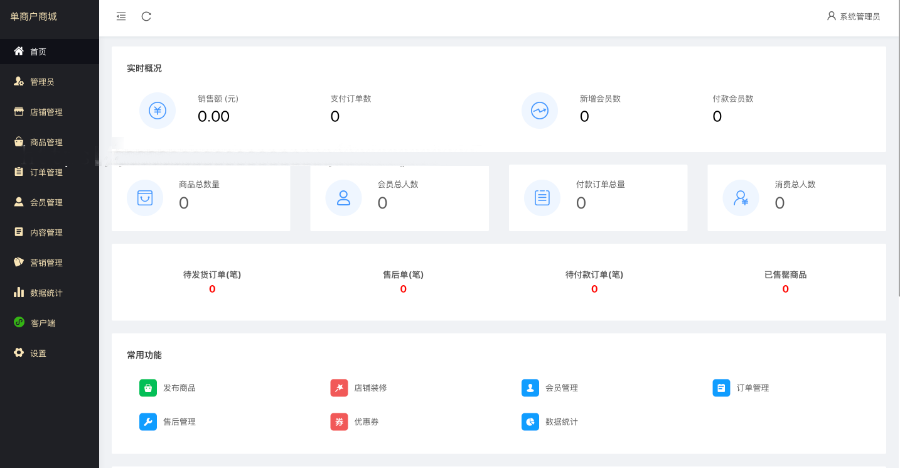This screenshot has width=900, height=468.
Task: Click the green 发布商品 icon
Action: point(148,388)
